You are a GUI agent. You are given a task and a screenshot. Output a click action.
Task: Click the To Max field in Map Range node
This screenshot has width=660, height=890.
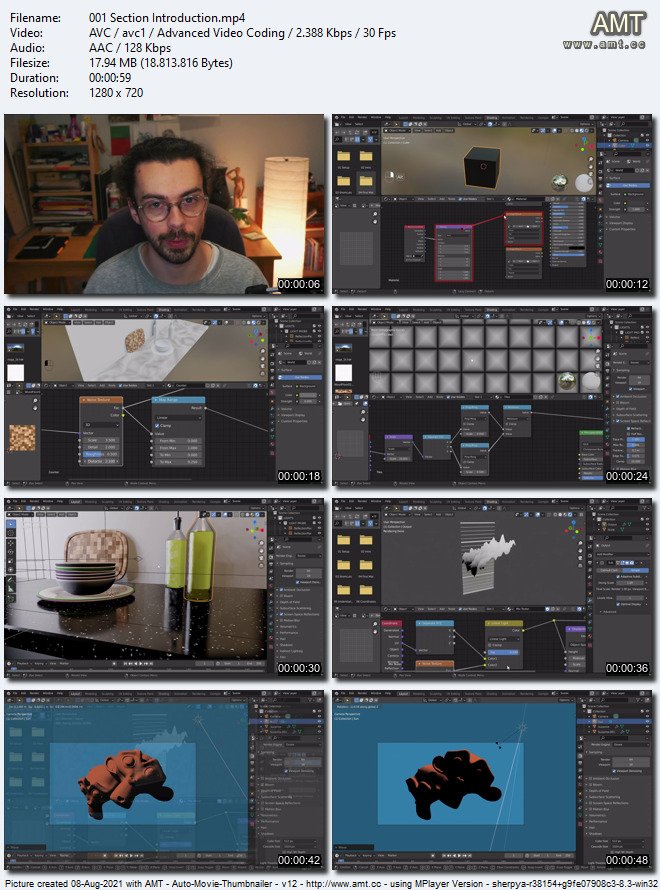coord(178,462)
